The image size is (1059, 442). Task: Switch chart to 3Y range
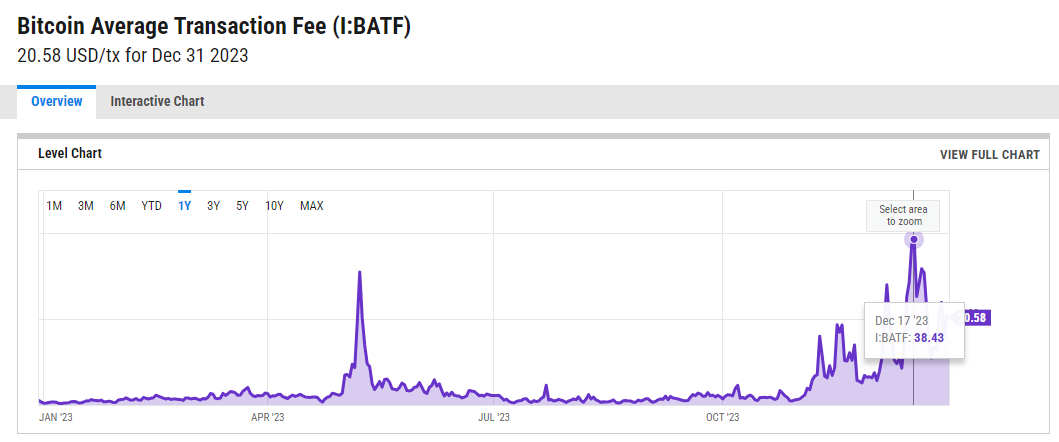[213, 206]
